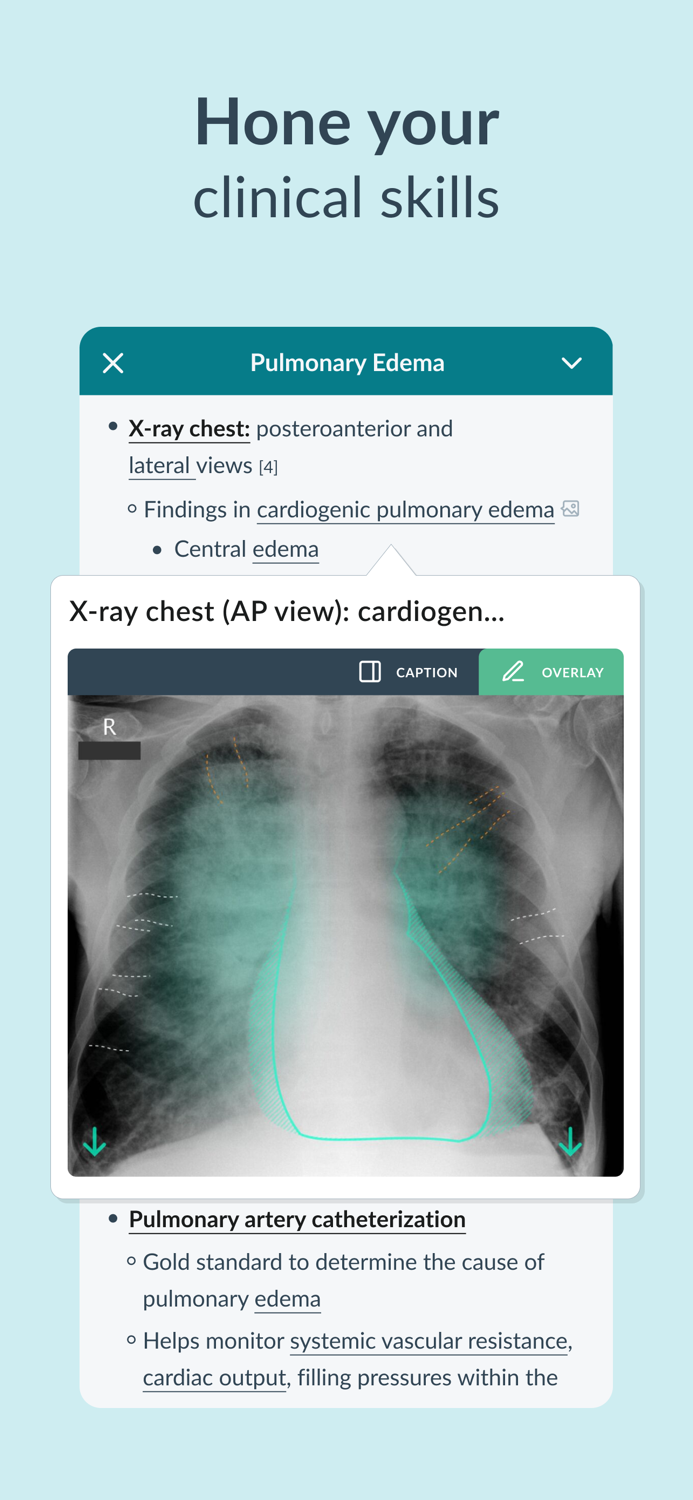
Task: Open the cardiogenic pulmonary edema article link
Action: pos(405,509)
